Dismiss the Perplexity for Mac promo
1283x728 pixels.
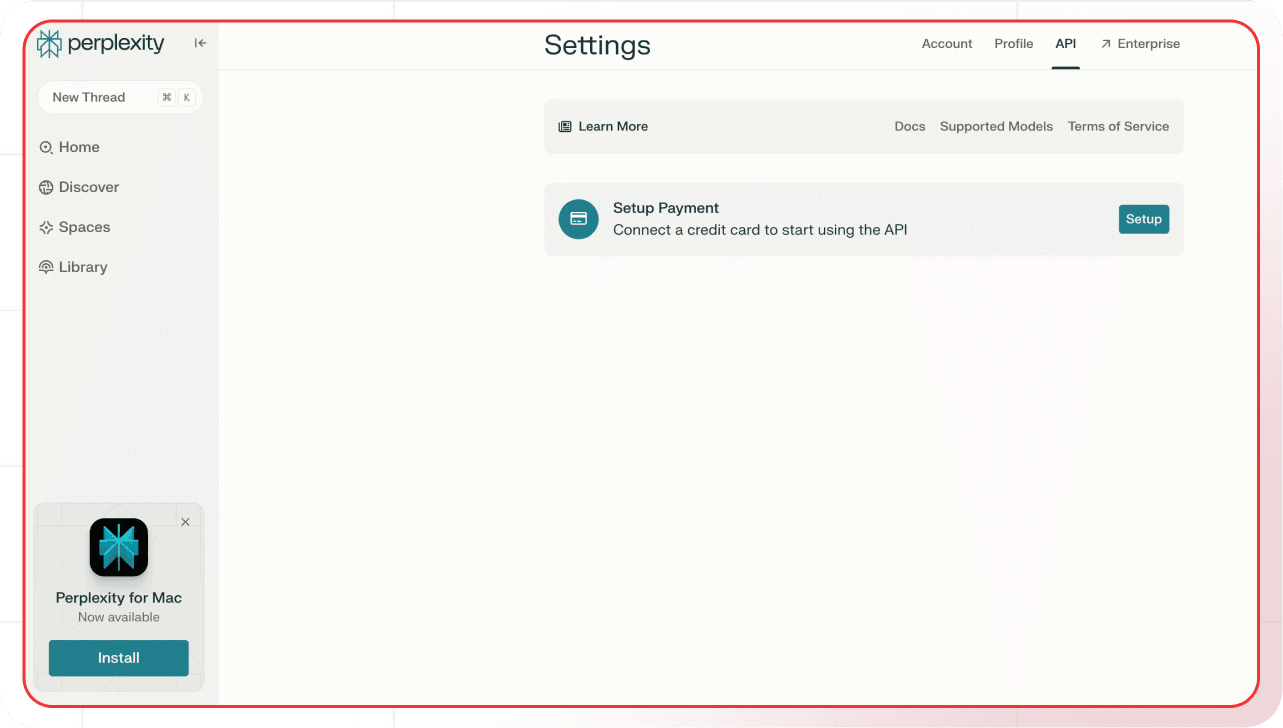pos(185,522)
